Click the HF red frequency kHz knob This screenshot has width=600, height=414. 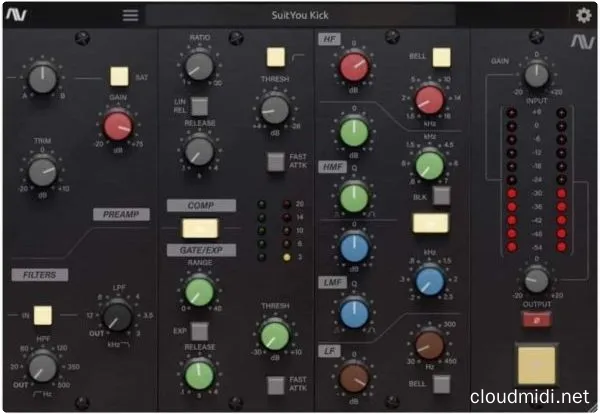point(429,99)
